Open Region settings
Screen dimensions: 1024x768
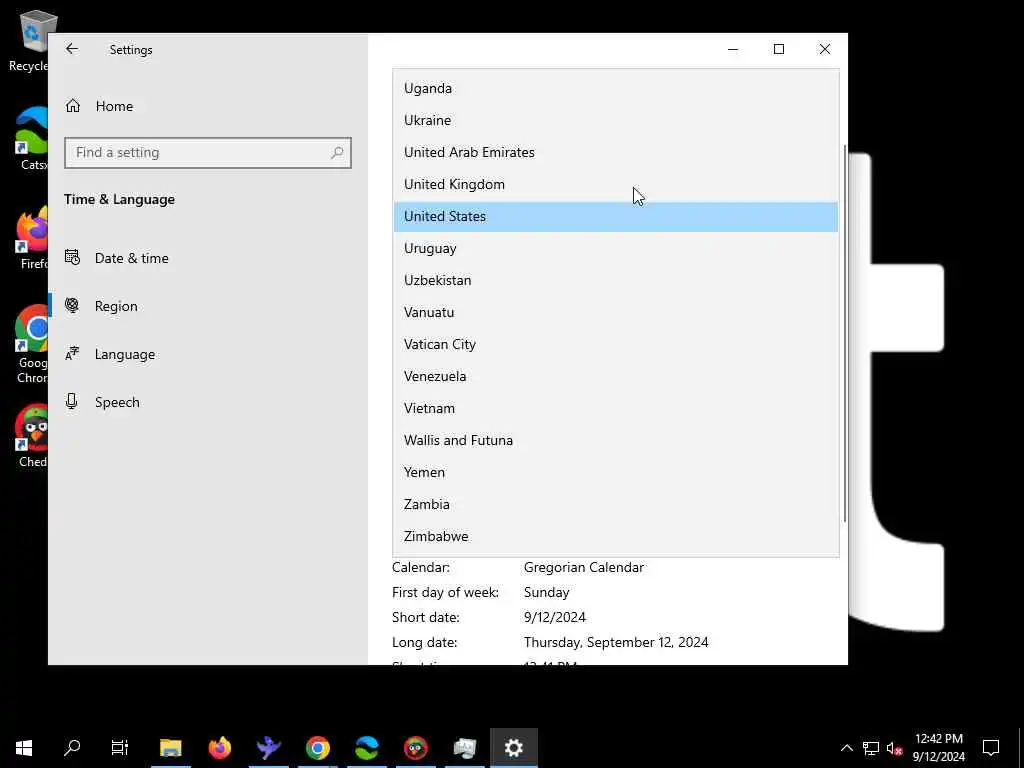pyautogui.click(x=208, y=306)
